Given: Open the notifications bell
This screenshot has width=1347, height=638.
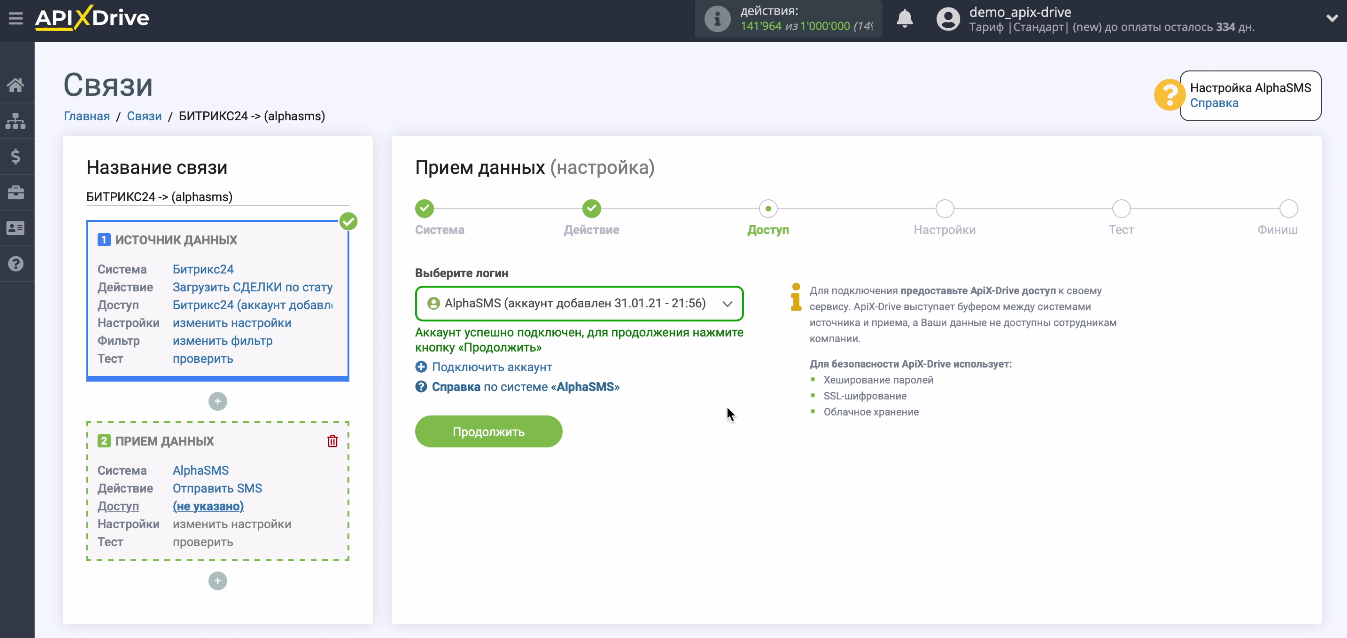Looking at the screenshot, I should point(905,18).
